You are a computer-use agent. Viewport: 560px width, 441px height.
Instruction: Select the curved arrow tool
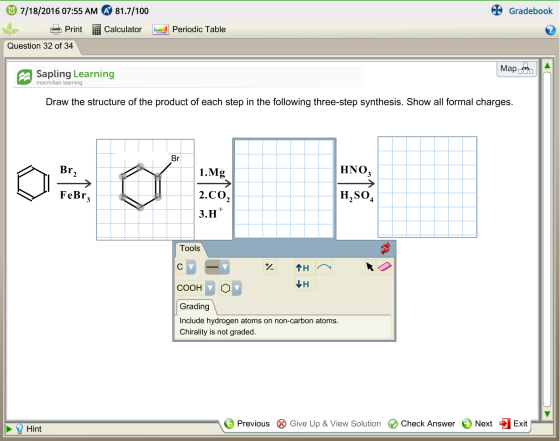tap(324, 267)
